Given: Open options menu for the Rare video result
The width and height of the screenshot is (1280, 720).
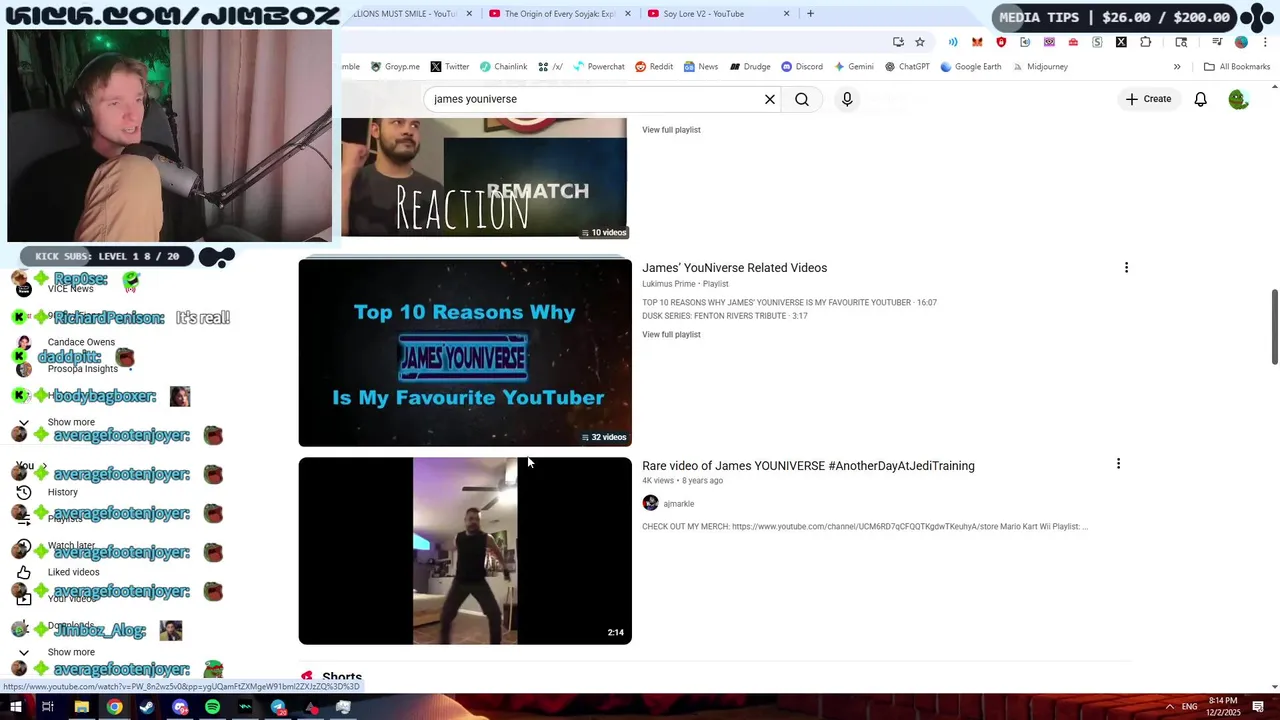Looking at the screenshot, I should coord(1118,464).
